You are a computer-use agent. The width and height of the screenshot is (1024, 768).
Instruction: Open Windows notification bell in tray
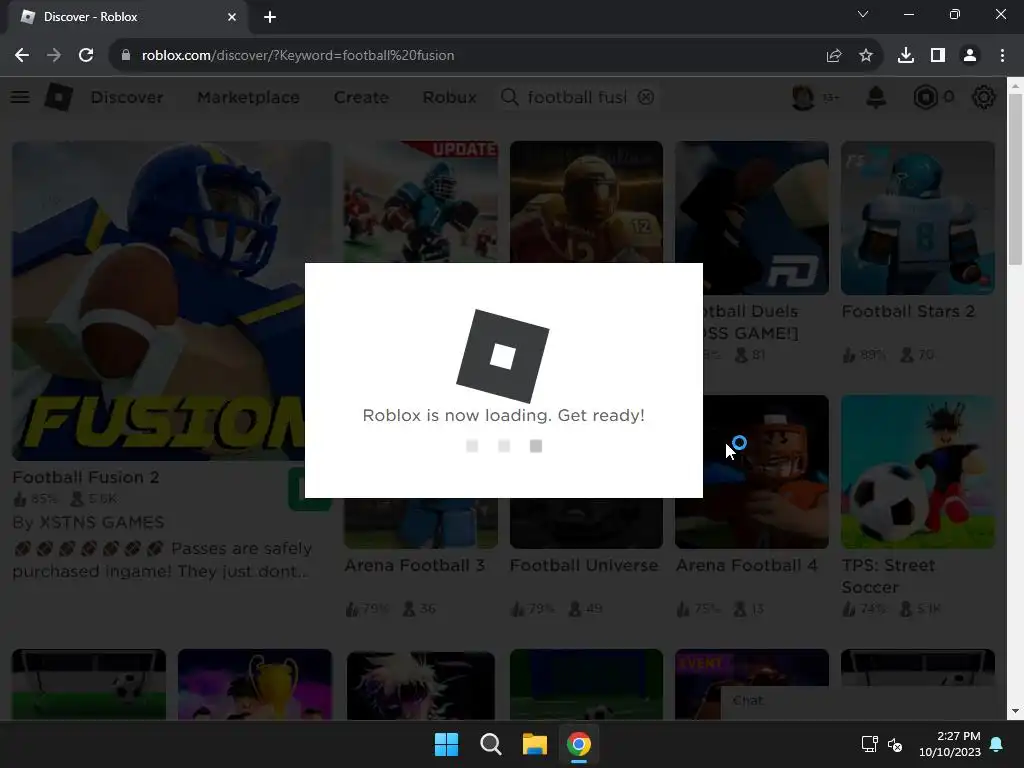(x=997, y=744)
